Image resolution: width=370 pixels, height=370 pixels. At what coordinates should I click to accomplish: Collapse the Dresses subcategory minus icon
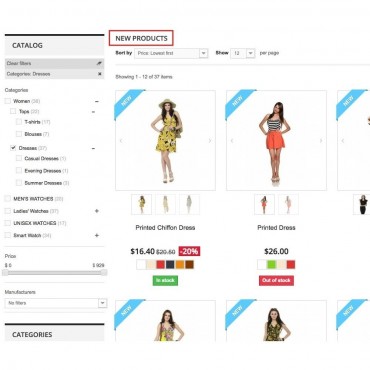(x=93, y=148)
